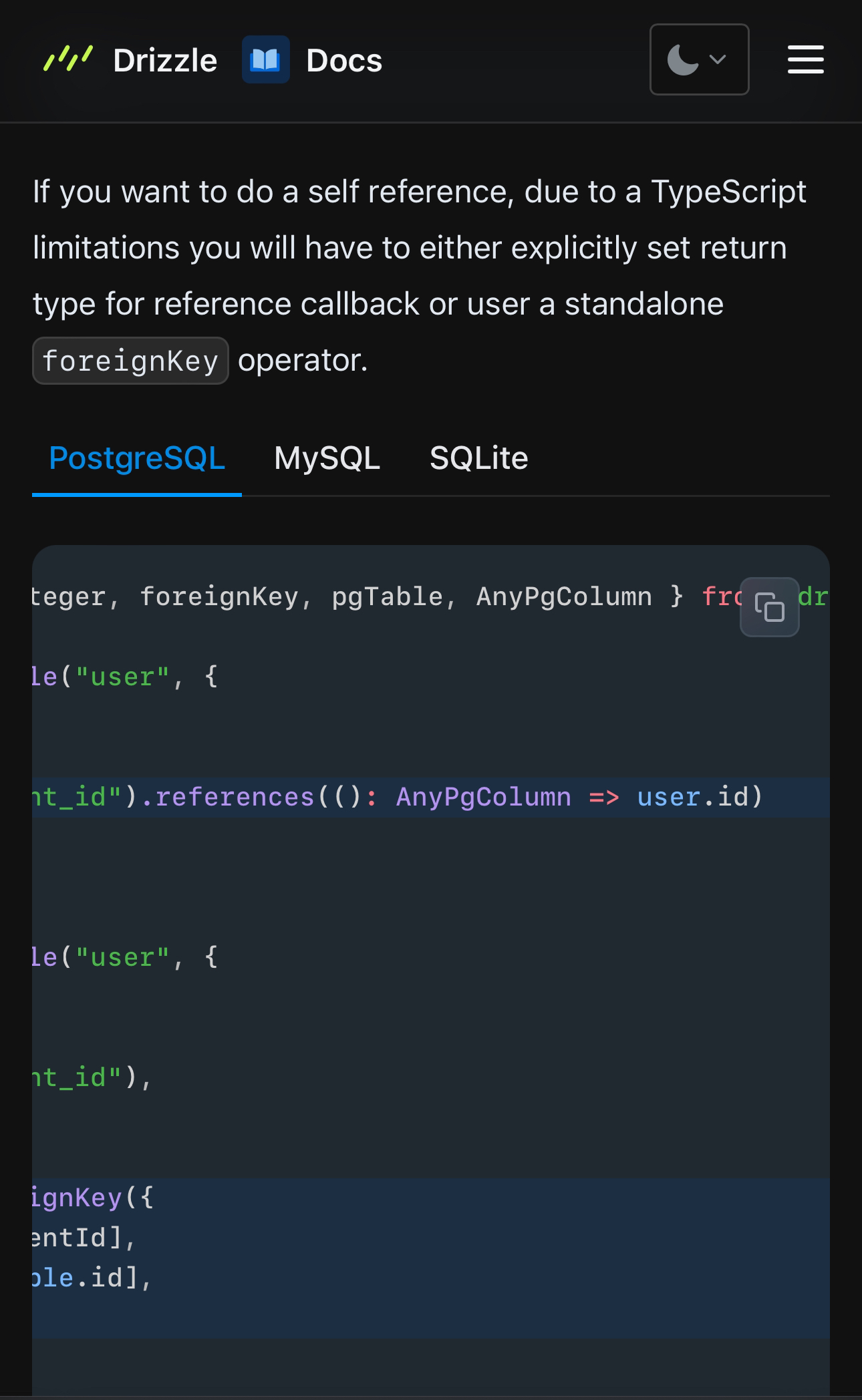Click the blue Docs book icon

pyautogui.click(x=265, y=60)
